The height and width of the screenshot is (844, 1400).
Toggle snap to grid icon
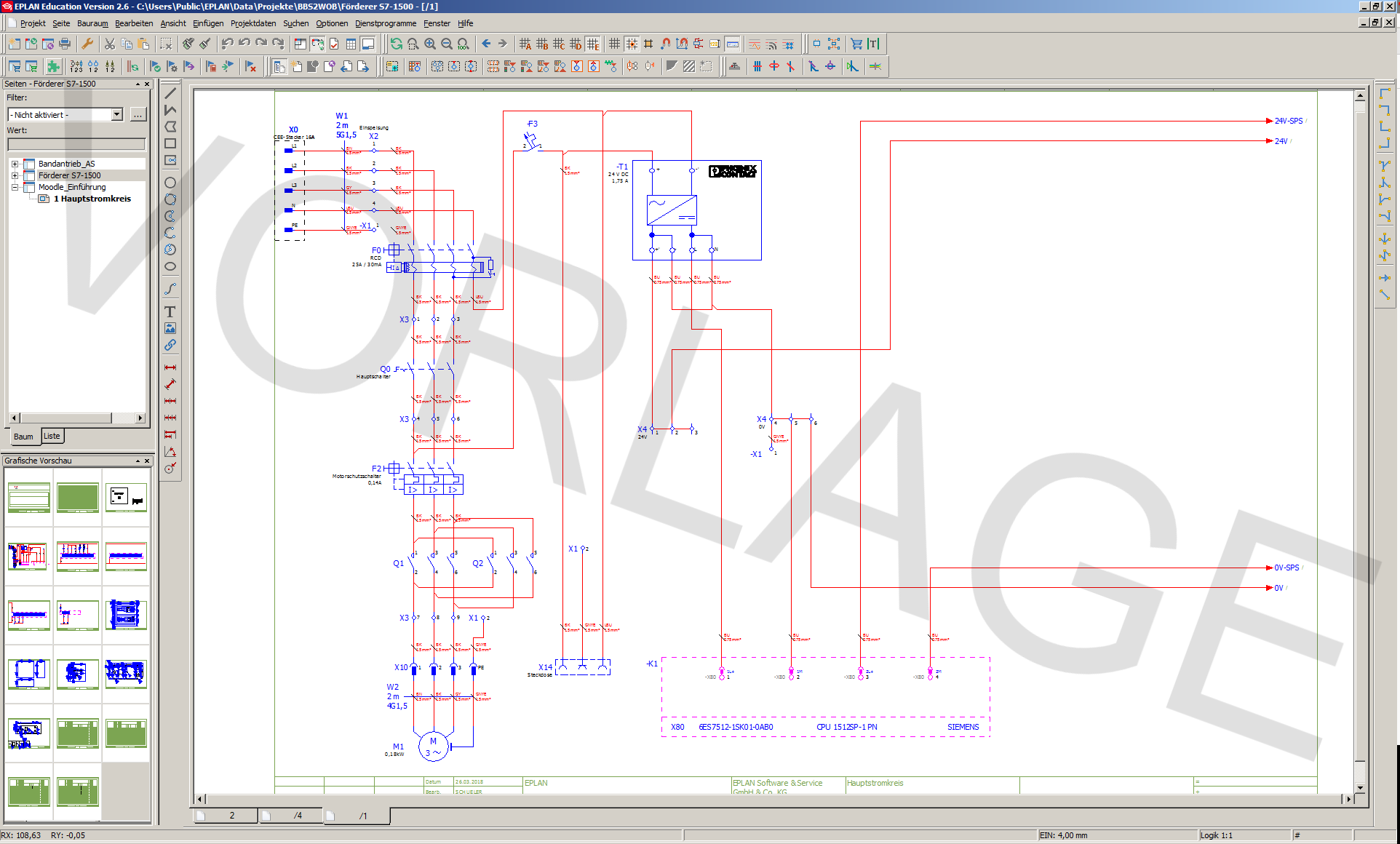[x=632, y=44]
